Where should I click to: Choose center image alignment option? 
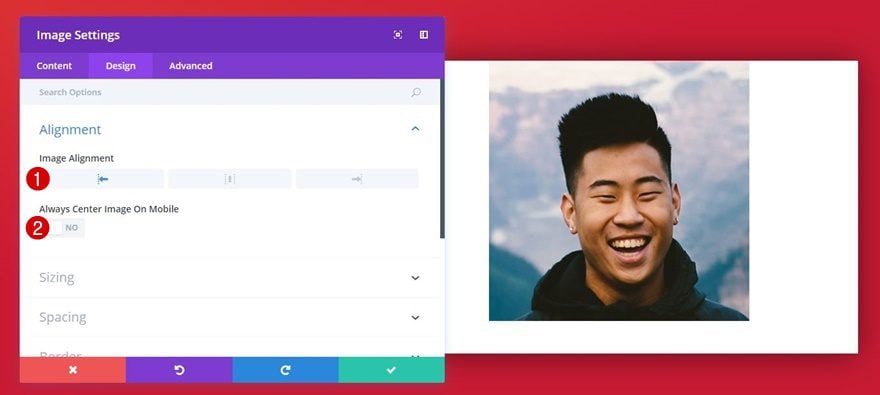[x=230, y=179]
